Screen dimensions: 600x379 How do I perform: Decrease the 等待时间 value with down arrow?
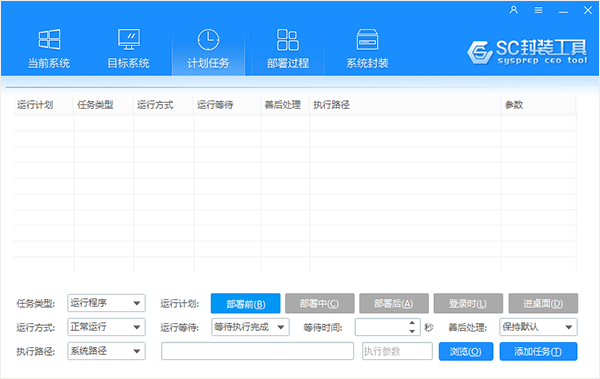pos(412,332)
